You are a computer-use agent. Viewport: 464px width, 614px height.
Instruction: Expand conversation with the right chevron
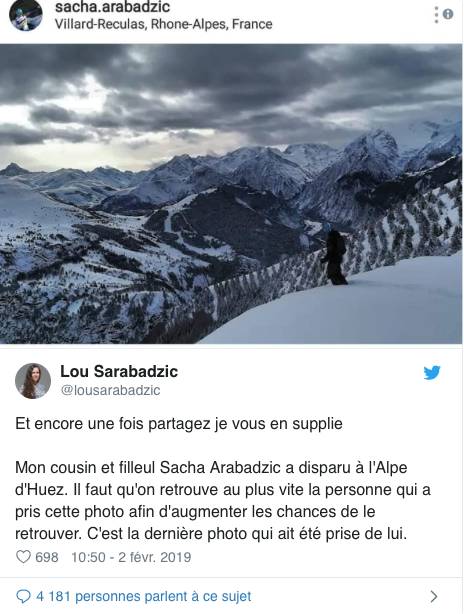tap(433, 596)
